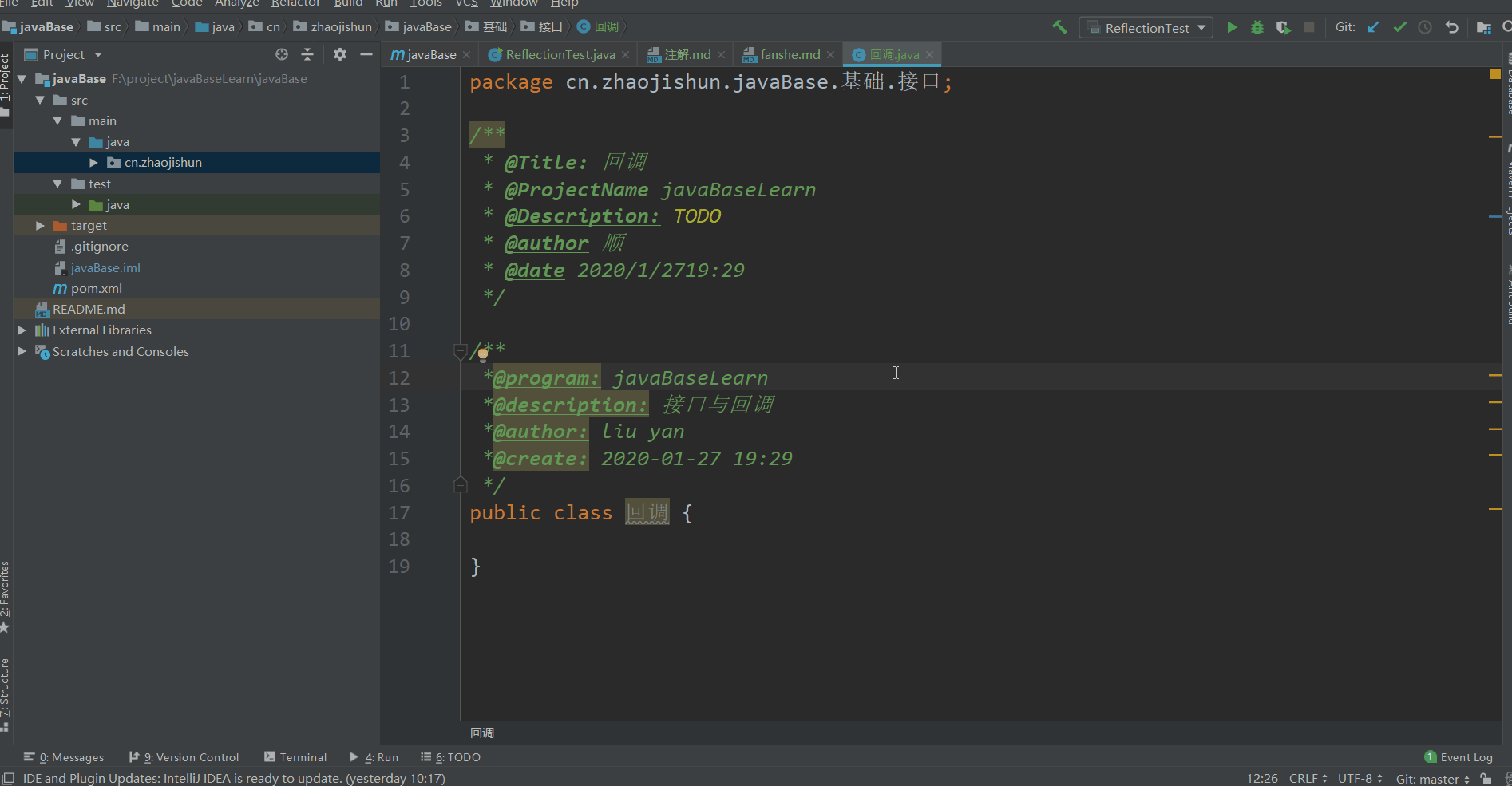Toggle tool windows button at bottom-left corner
Screen dimensions: 1512x786
[x=8, y=778]
